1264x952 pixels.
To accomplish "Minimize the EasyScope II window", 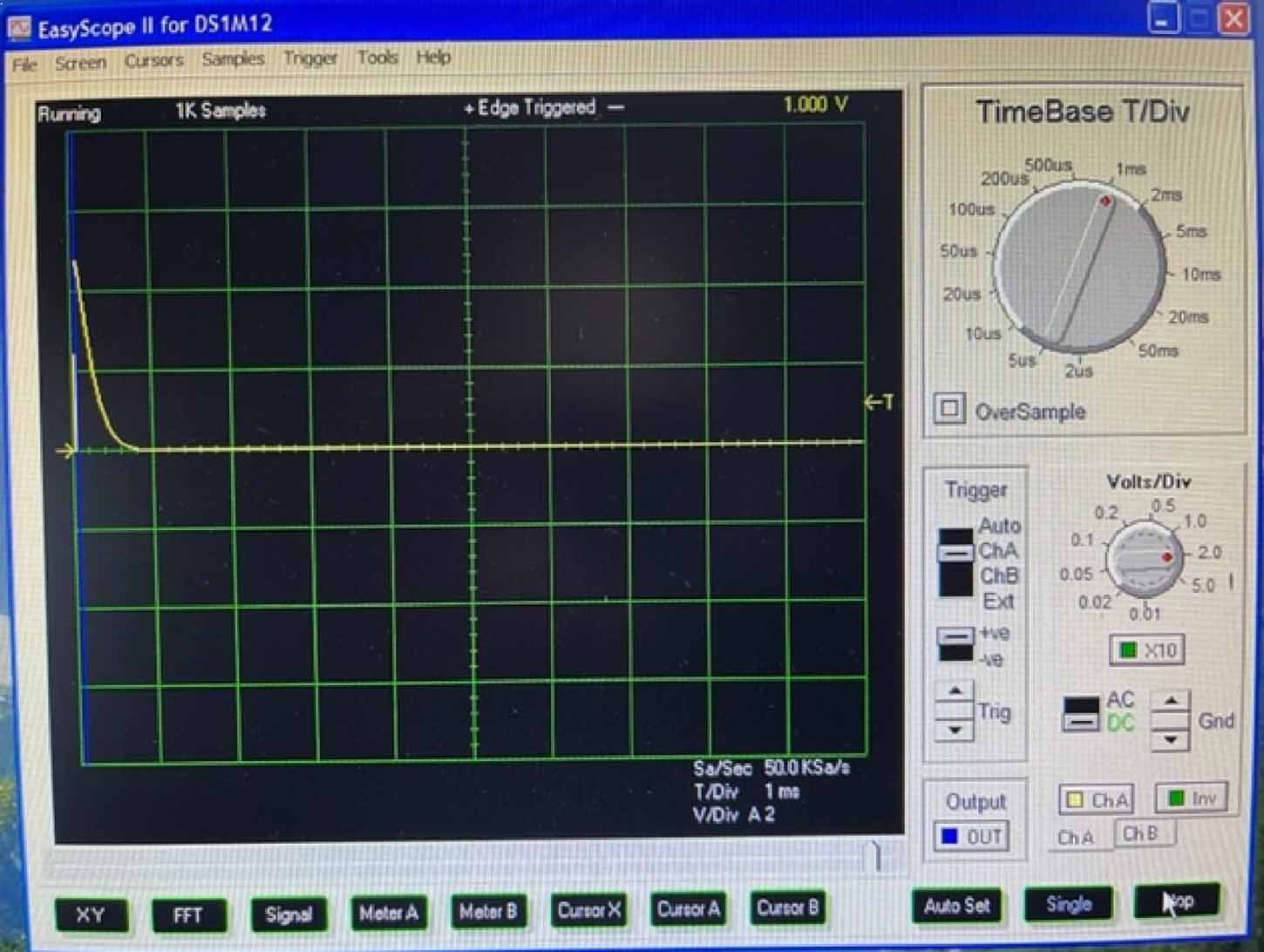I will click(1163, 18).
